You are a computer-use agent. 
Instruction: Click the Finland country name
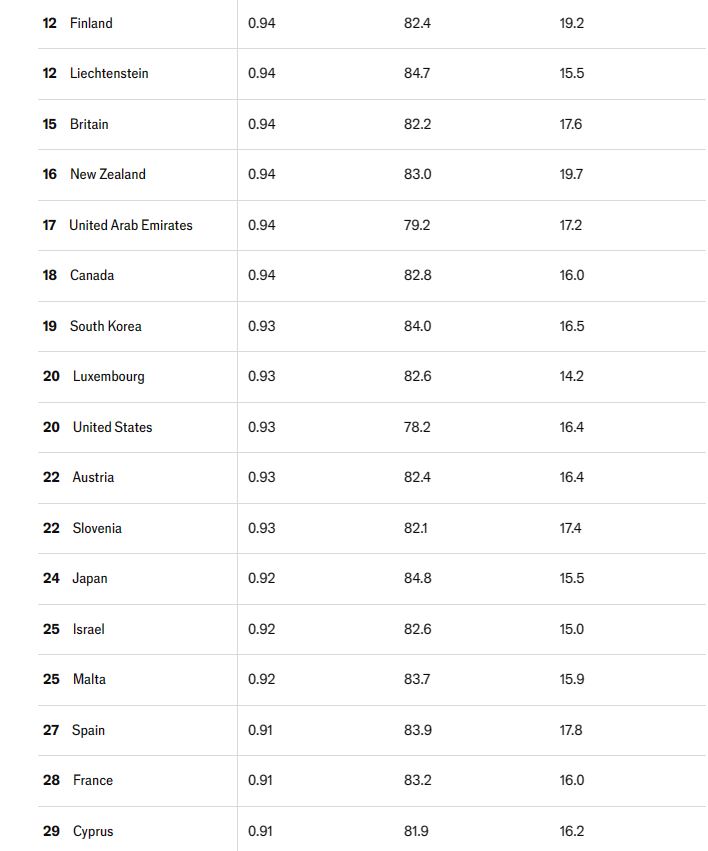pos(91,23)
